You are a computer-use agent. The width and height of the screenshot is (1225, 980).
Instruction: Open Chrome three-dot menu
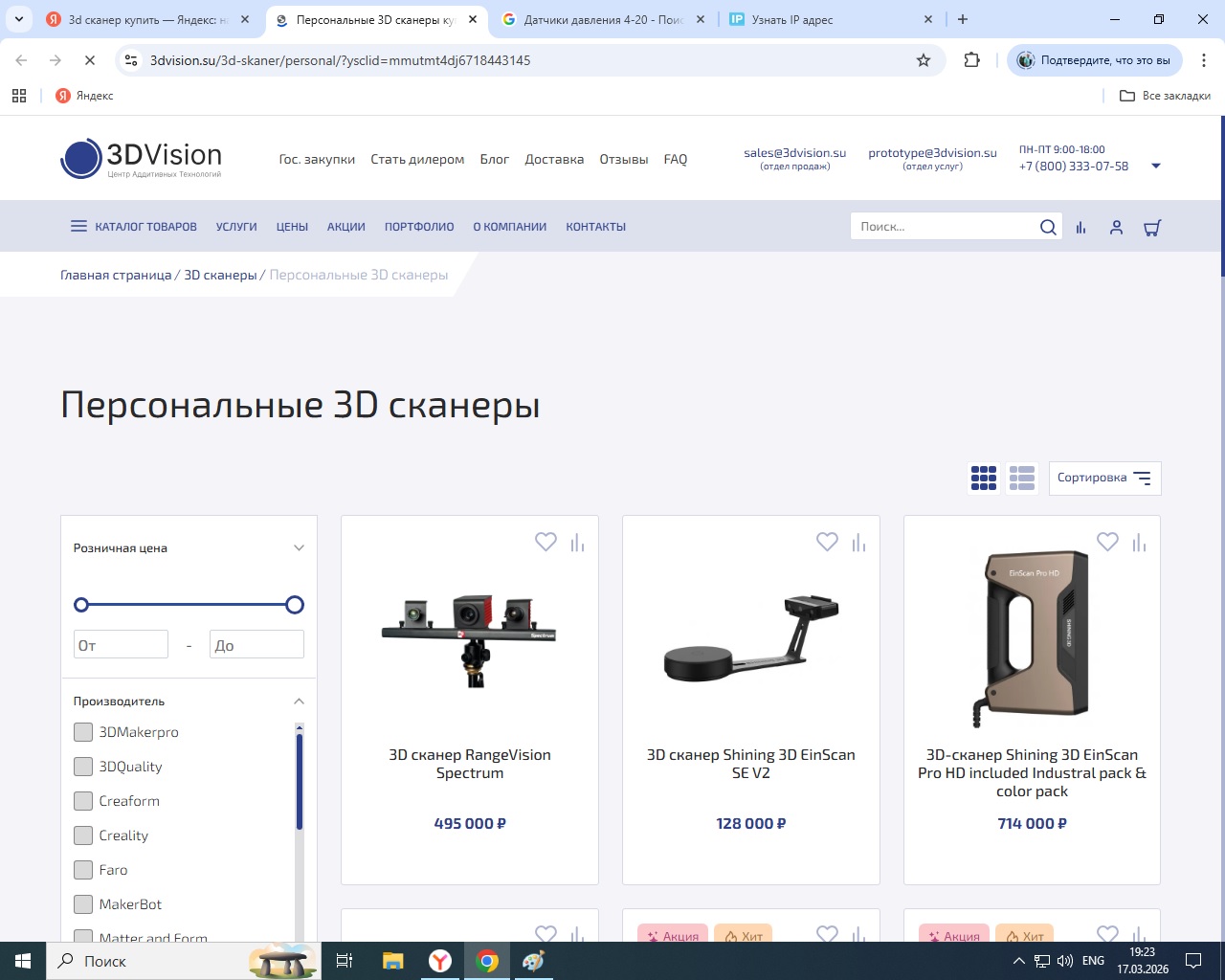pyautogui.click(x=1204, y=60)
